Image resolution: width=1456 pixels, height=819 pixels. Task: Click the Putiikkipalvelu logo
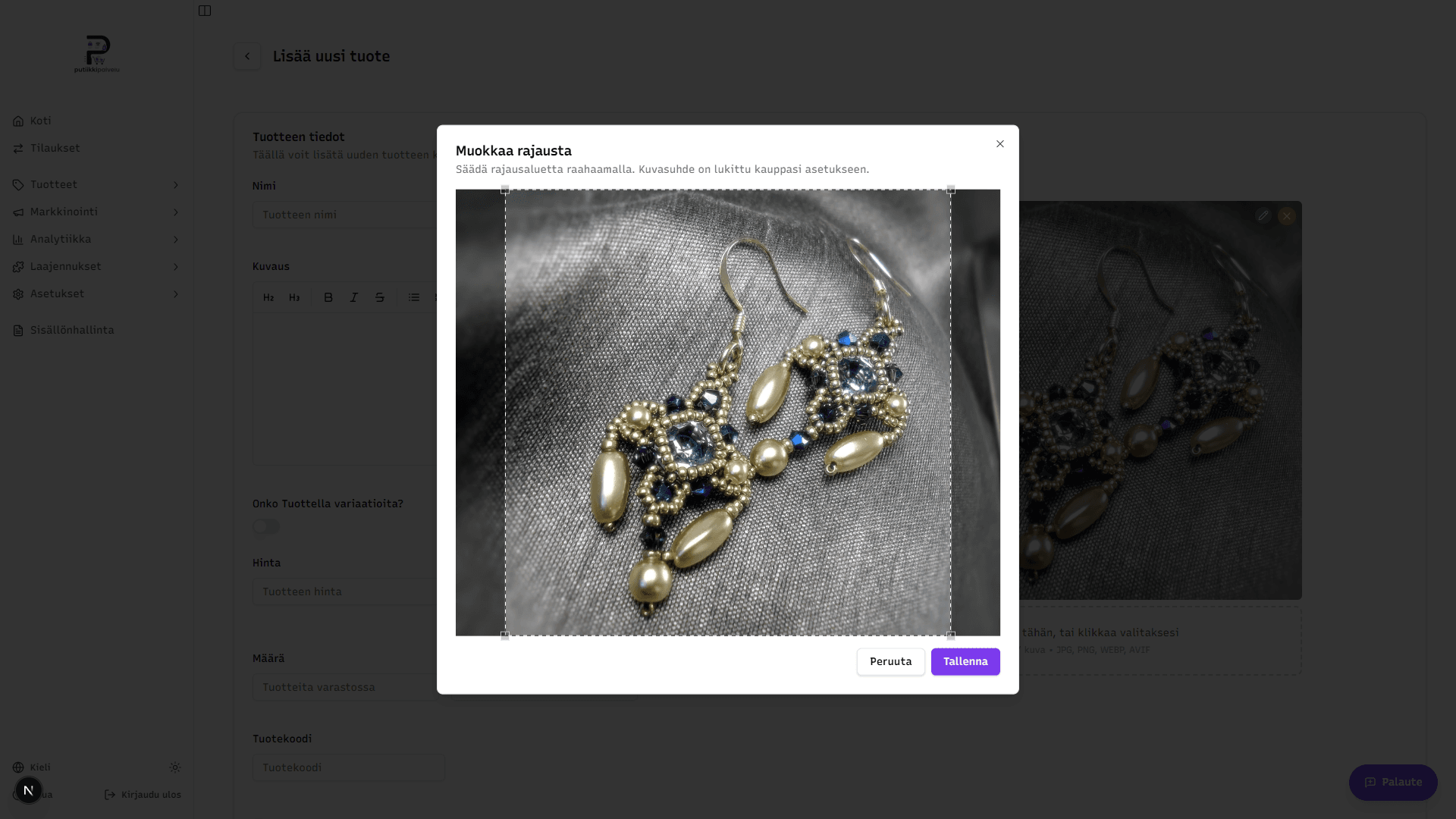97,54
